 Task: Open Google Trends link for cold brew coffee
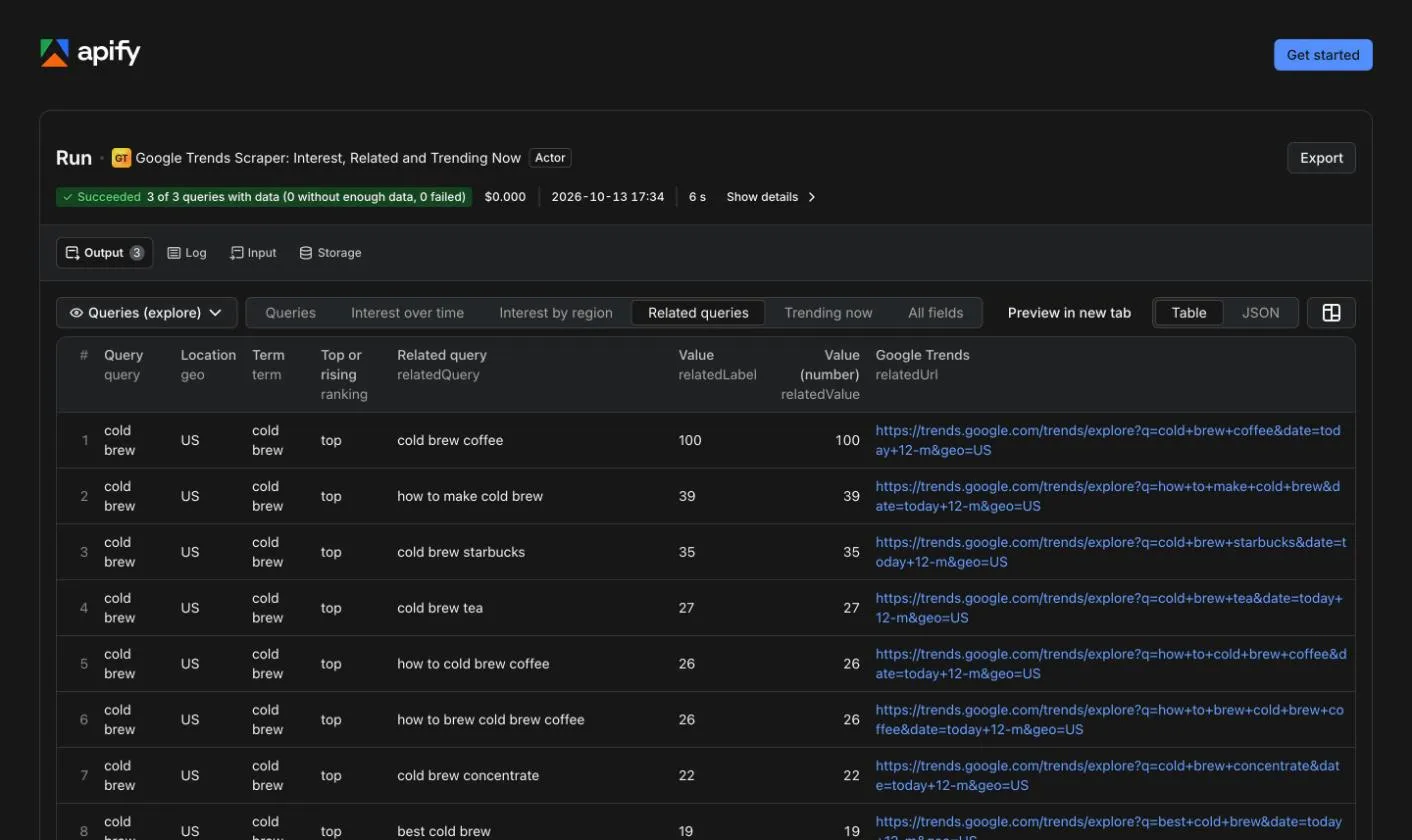pos(1108,440)
